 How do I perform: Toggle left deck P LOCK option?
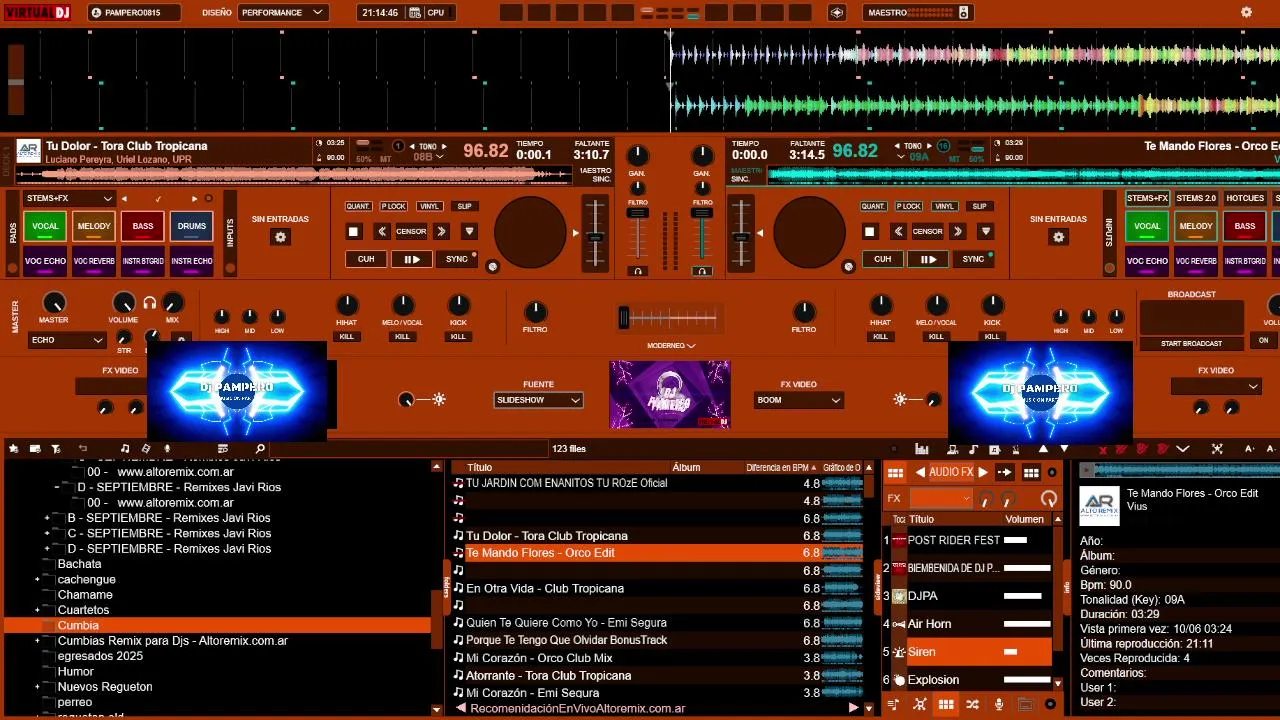(393, 206)
